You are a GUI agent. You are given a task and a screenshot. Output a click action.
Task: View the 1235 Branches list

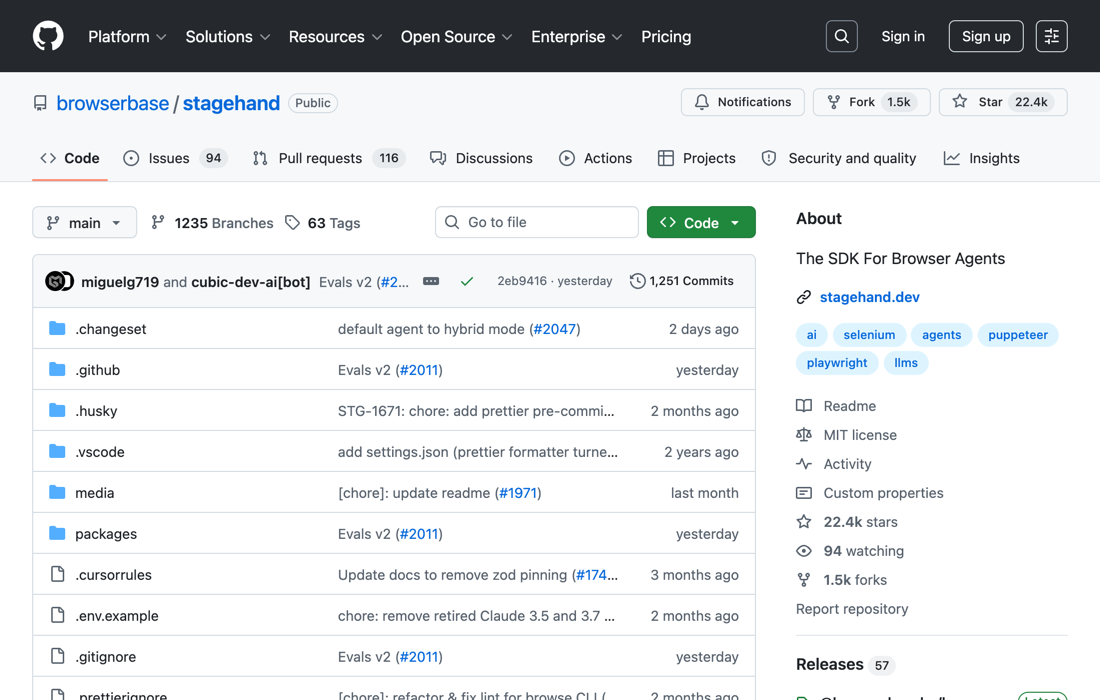coord(213,223)
